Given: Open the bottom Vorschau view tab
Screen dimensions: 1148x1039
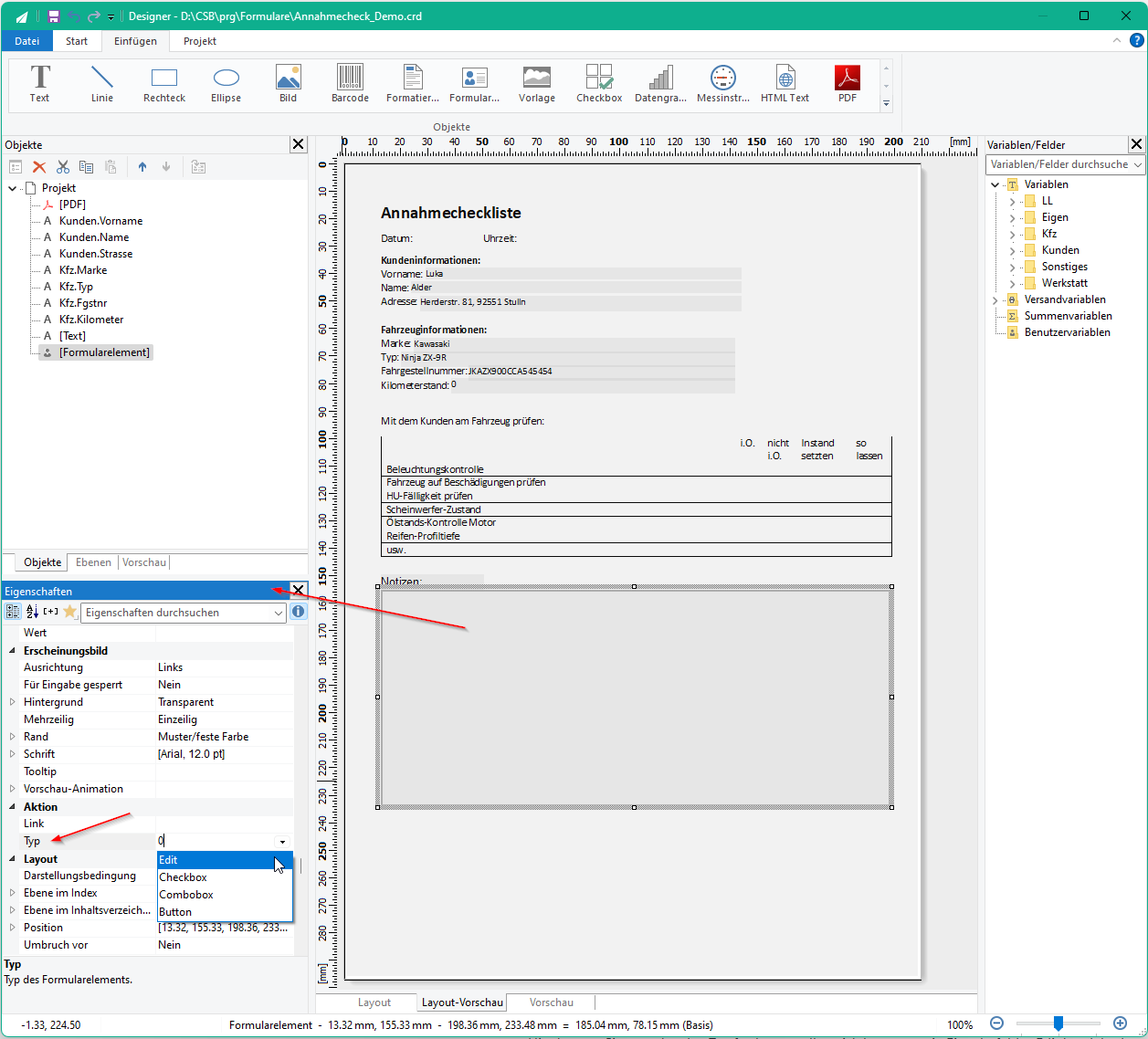Looking at the screenshot, I should [552, 1002].
